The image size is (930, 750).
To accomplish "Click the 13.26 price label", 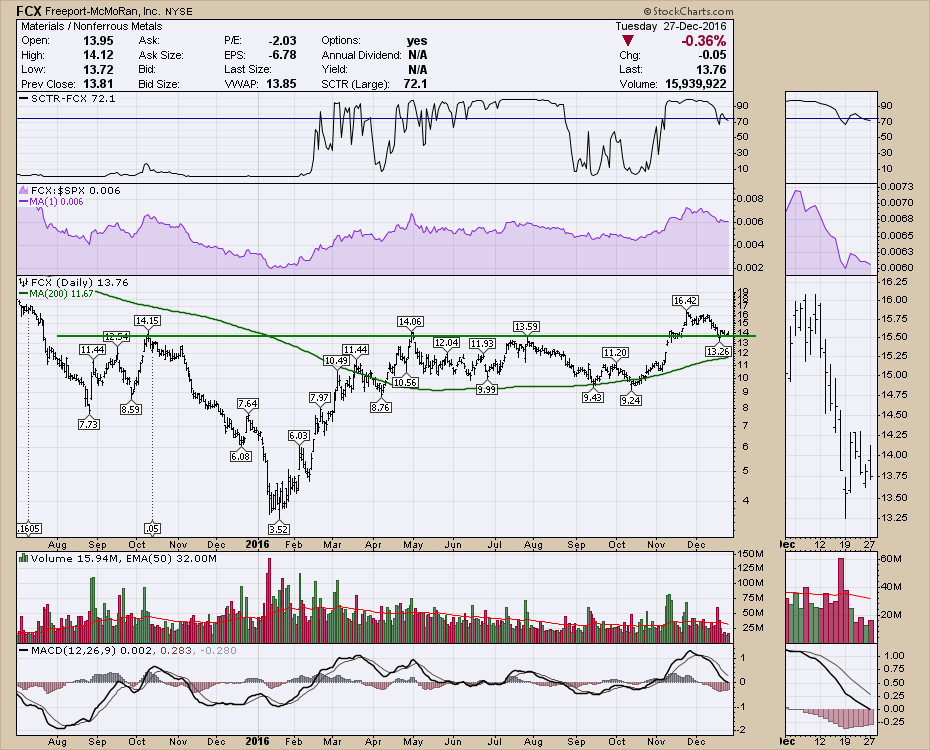I will point(717,352).
